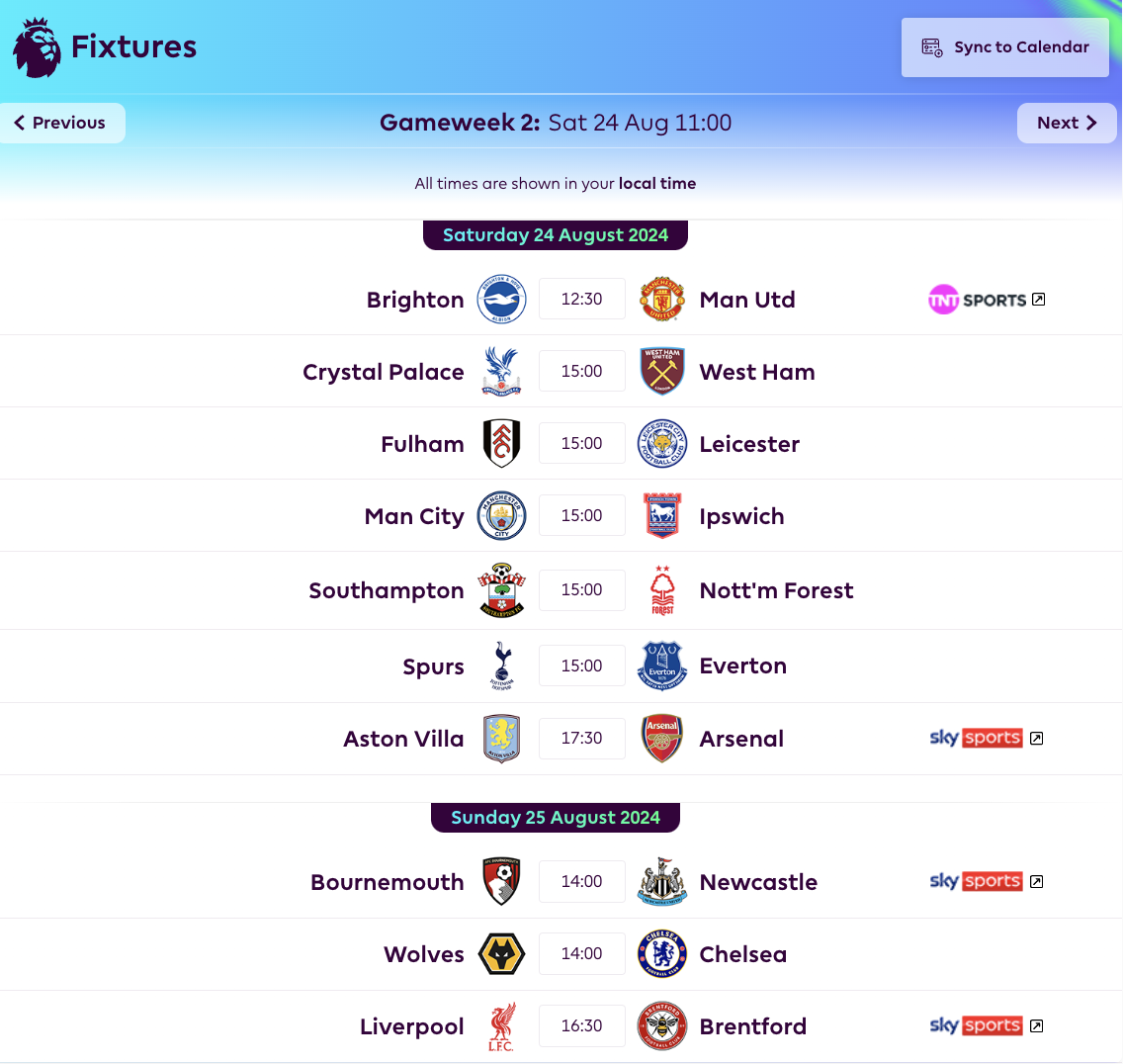Image resolution: width=1123 pixels, height=1064 pixels.
Task: Click the Sync to Calendar button
Action: pos(1004,46)
